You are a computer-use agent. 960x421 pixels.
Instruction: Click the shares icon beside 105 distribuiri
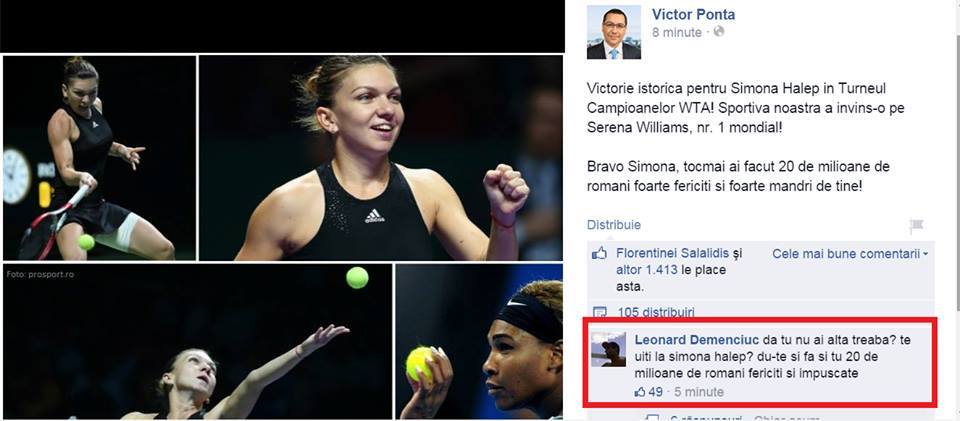tap(600, 312)
